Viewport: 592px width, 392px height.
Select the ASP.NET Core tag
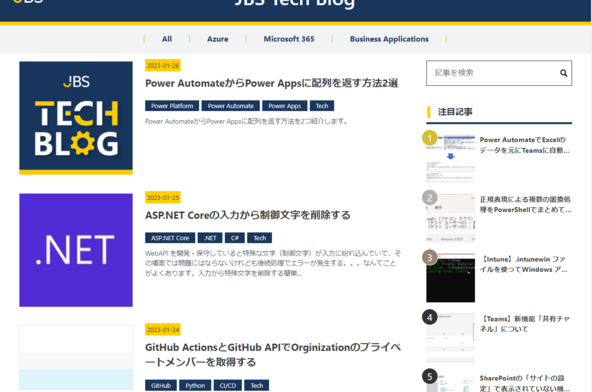click(170, 238)
